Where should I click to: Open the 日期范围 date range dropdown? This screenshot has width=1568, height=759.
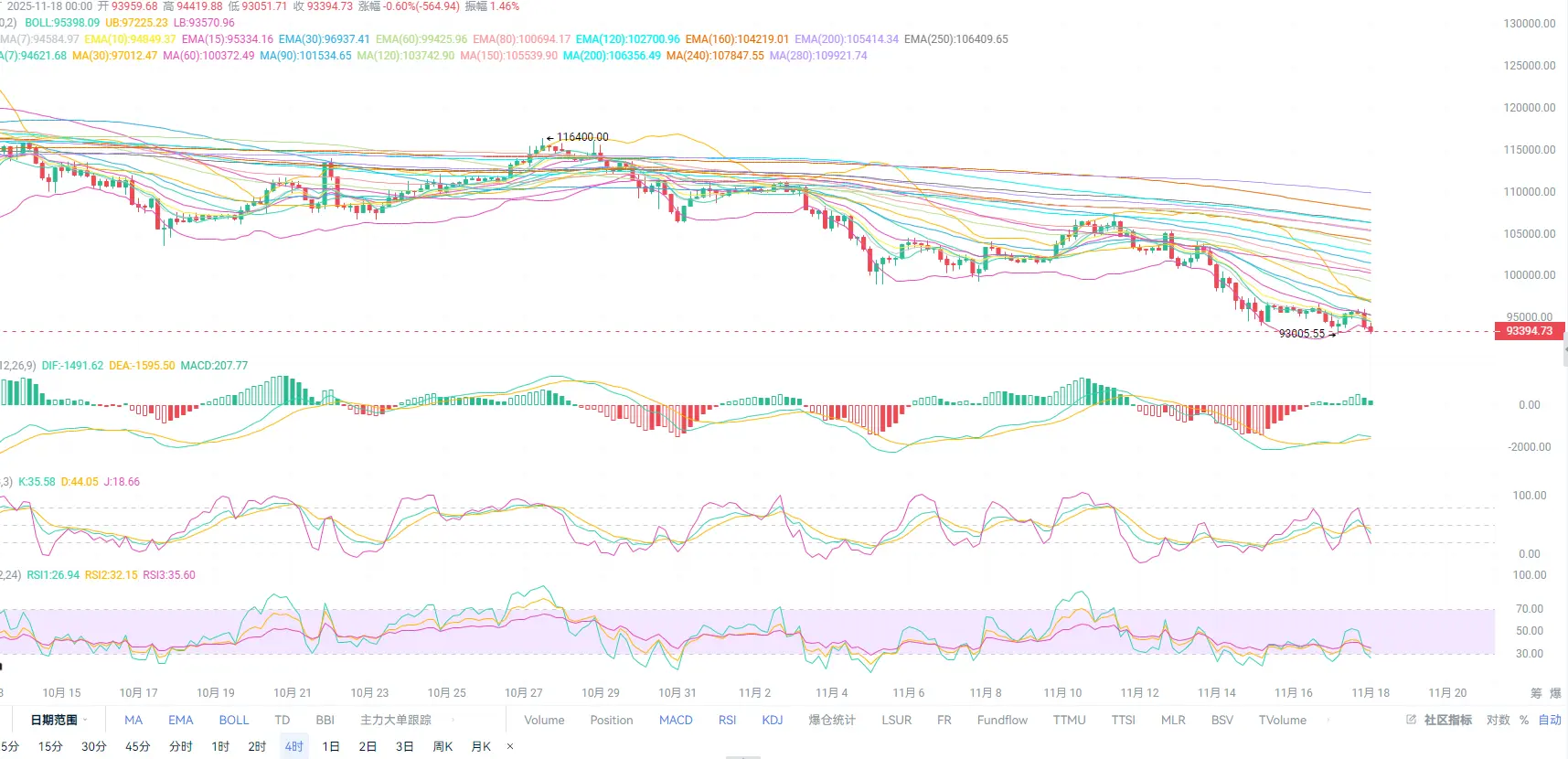coord(59,720)
